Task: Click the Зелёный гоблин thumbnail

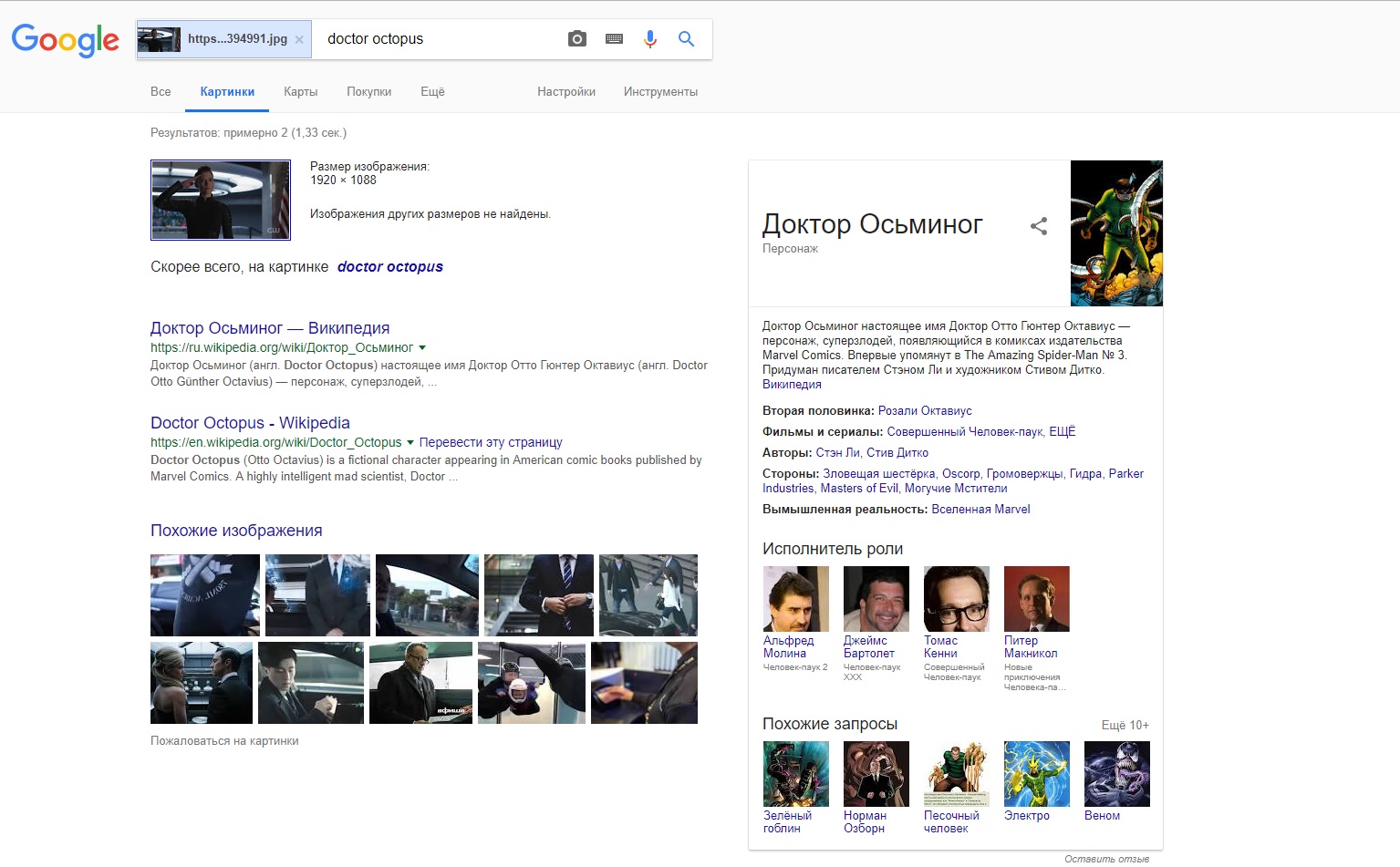Action: pos(796,774)
